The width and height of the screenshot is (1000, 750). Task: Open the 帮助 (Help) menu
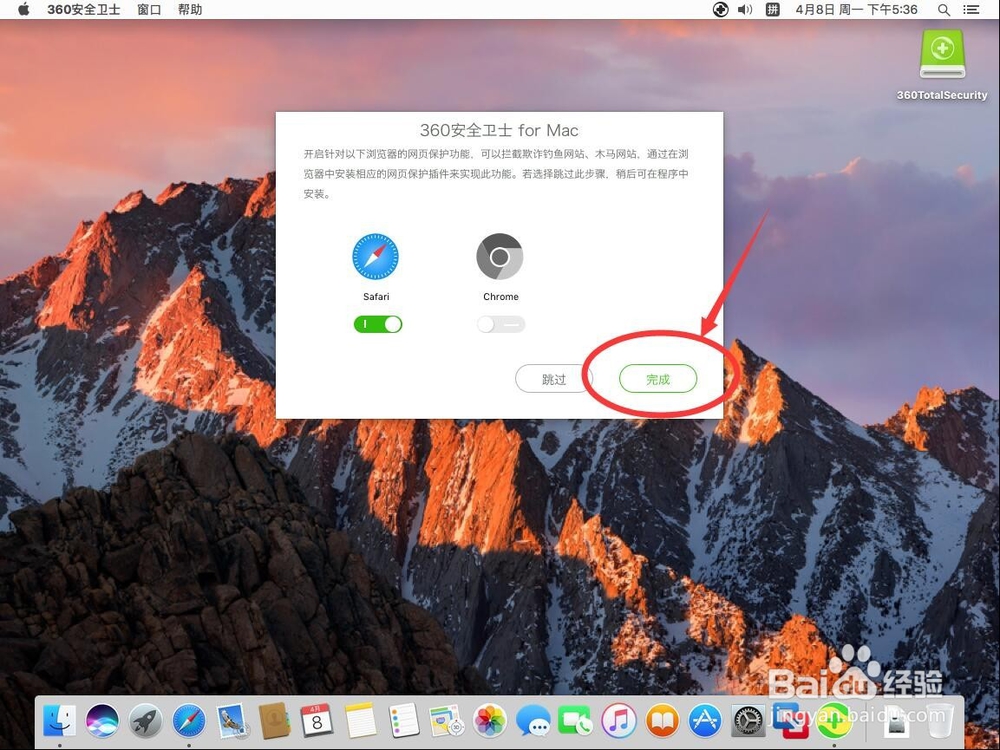(x=190, y=10)
